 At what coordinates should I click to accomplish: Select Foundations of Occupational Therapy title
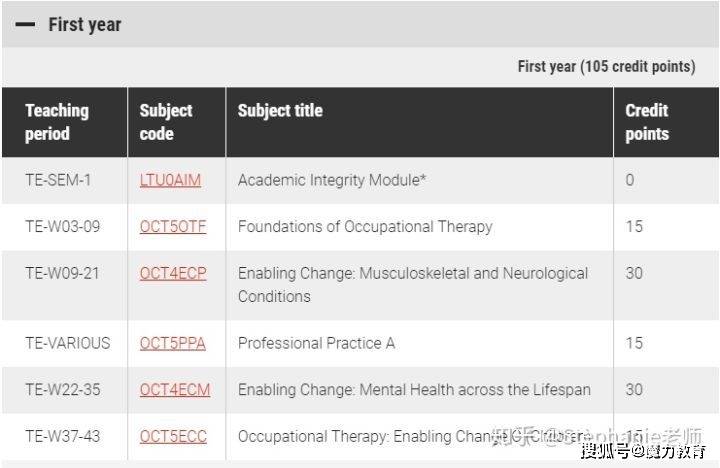pyautogui.click(x=365, y=226)
